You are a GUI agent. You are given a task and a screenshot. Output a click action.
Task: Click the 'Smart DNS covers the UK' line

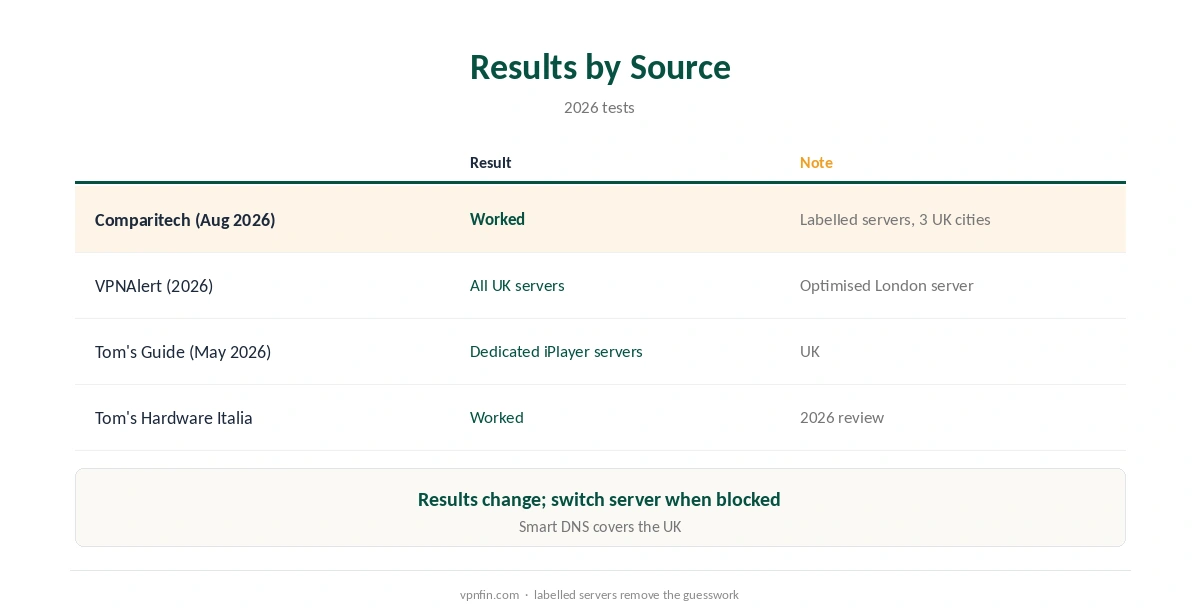click(600, 526)
